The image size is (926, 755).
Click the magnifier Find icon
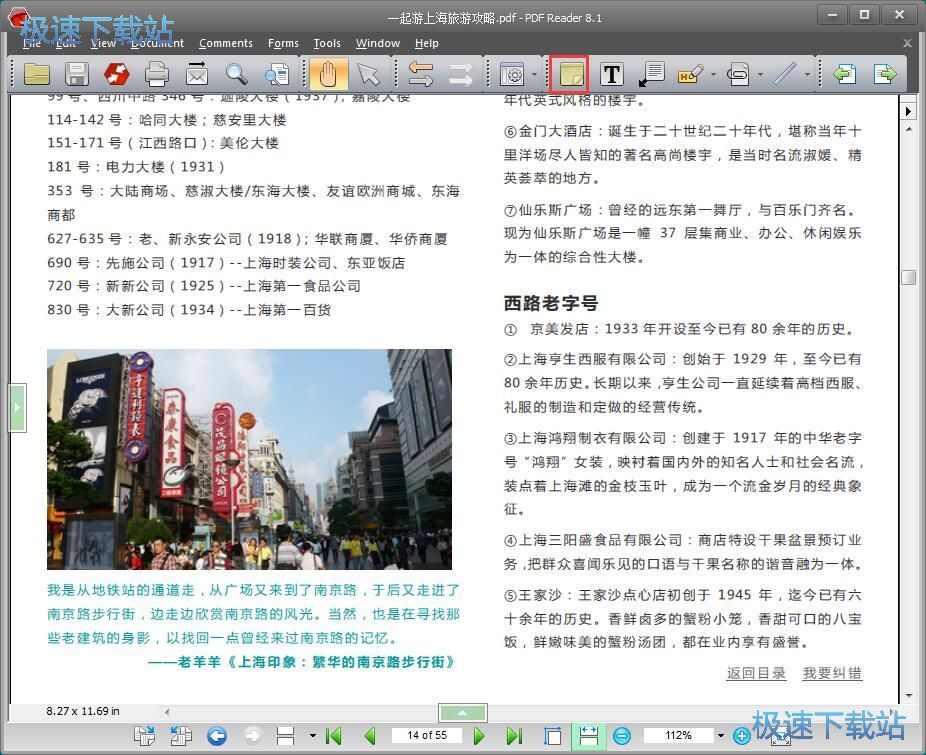click(236, 74)
